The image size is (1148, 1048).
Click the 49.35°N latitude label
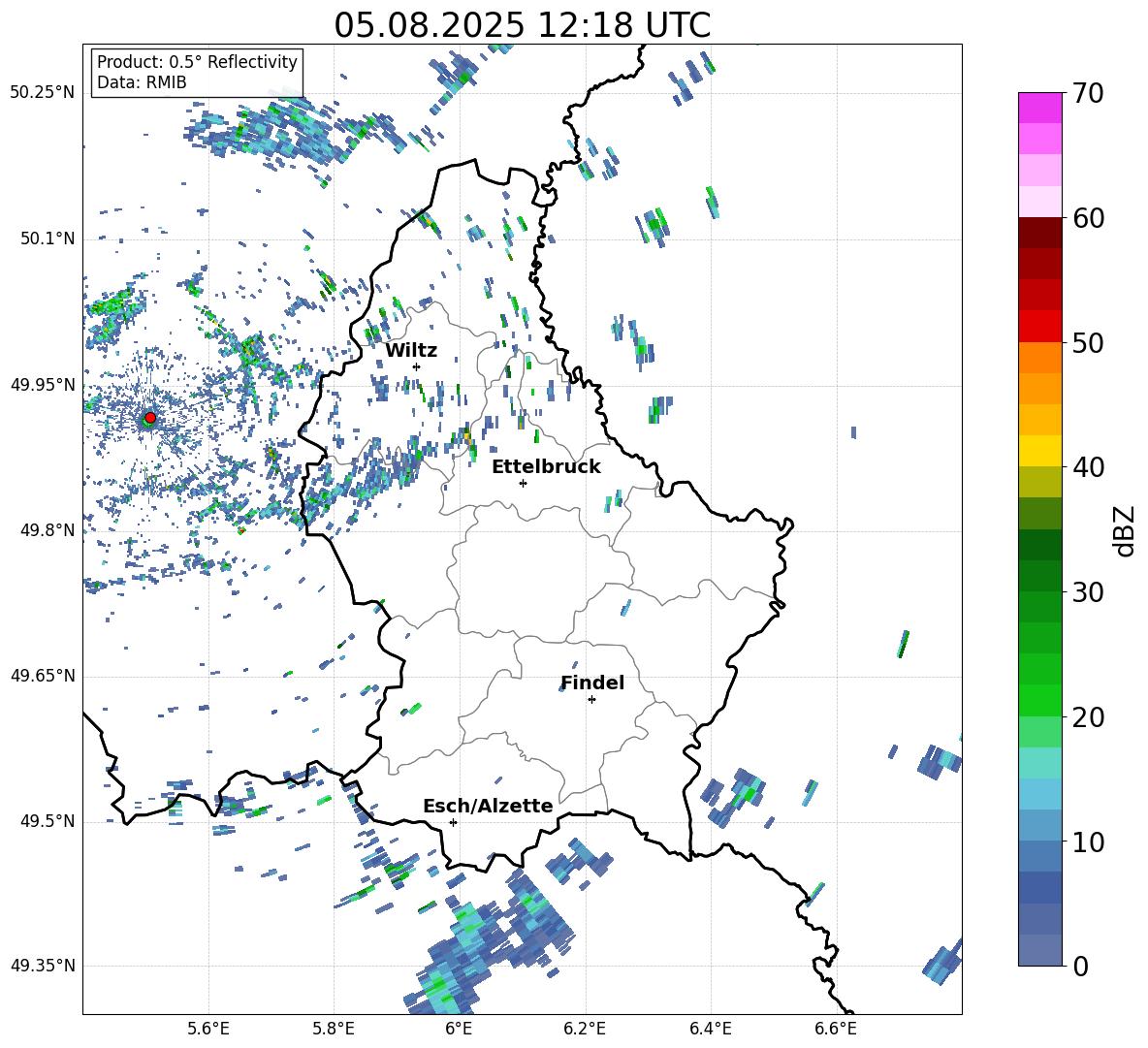[x=44, y=966]
